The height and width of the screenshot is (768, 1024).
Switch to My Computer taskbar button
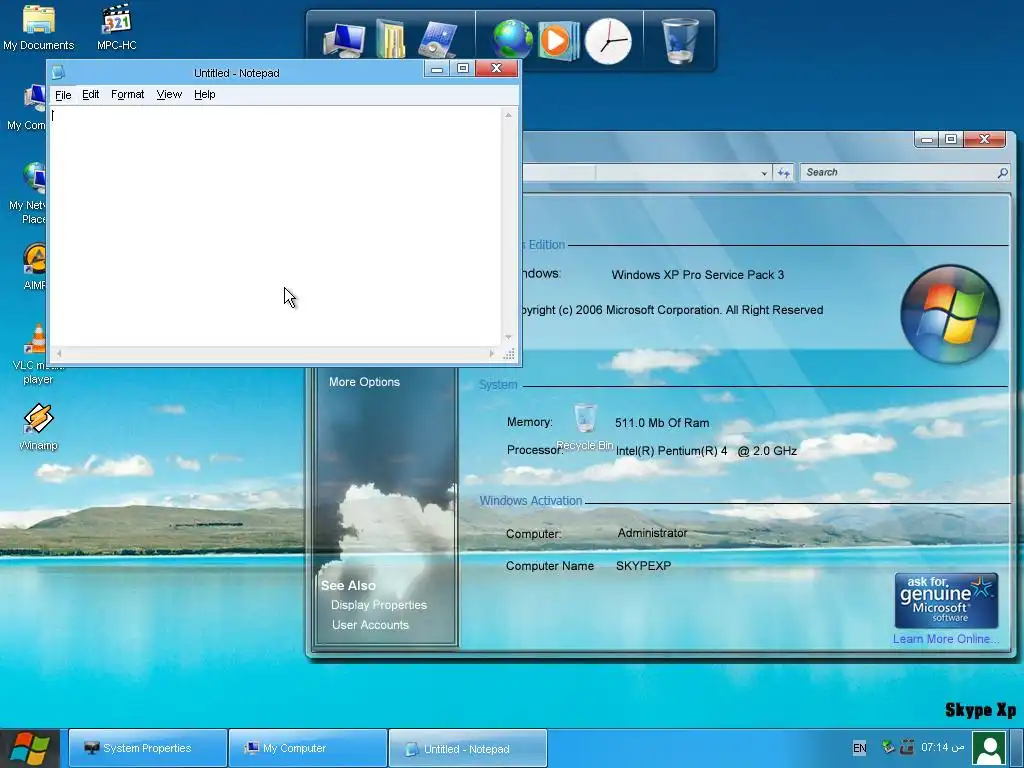[x=308, y=748]
